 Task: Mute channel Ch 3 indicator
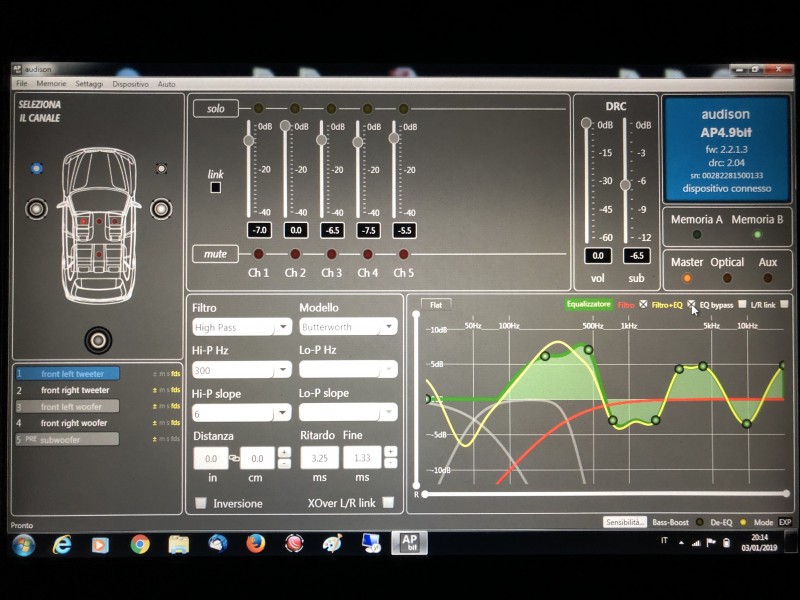click(x=332, y=254)
